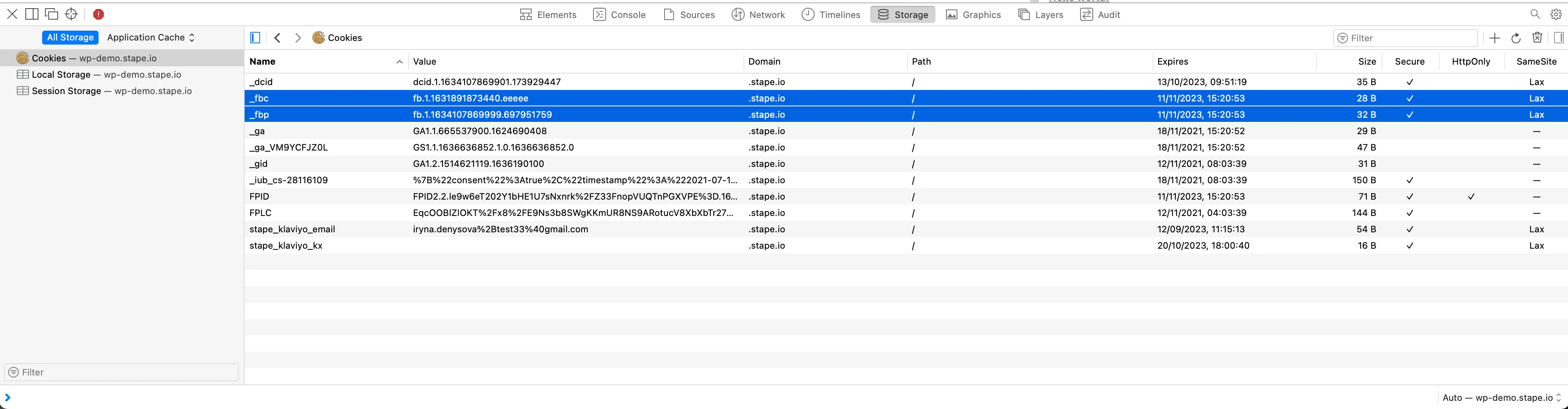This screenshot has width=1568, height=409.
Task: Go back with the left arrow
Action: [x=278, y=38]
